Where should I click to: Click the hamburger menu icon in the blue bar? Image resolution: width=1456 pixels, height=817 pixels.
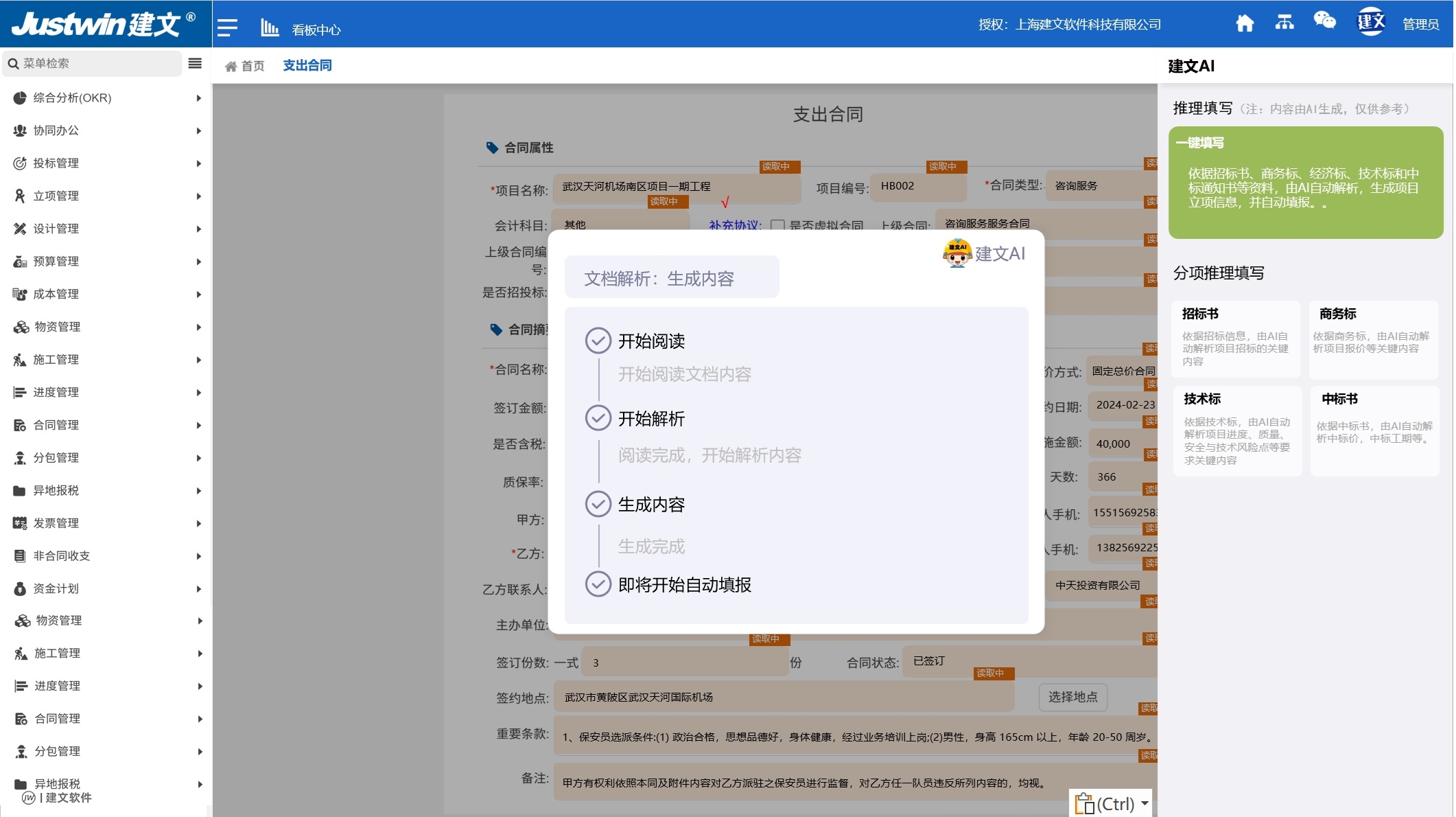226,26
